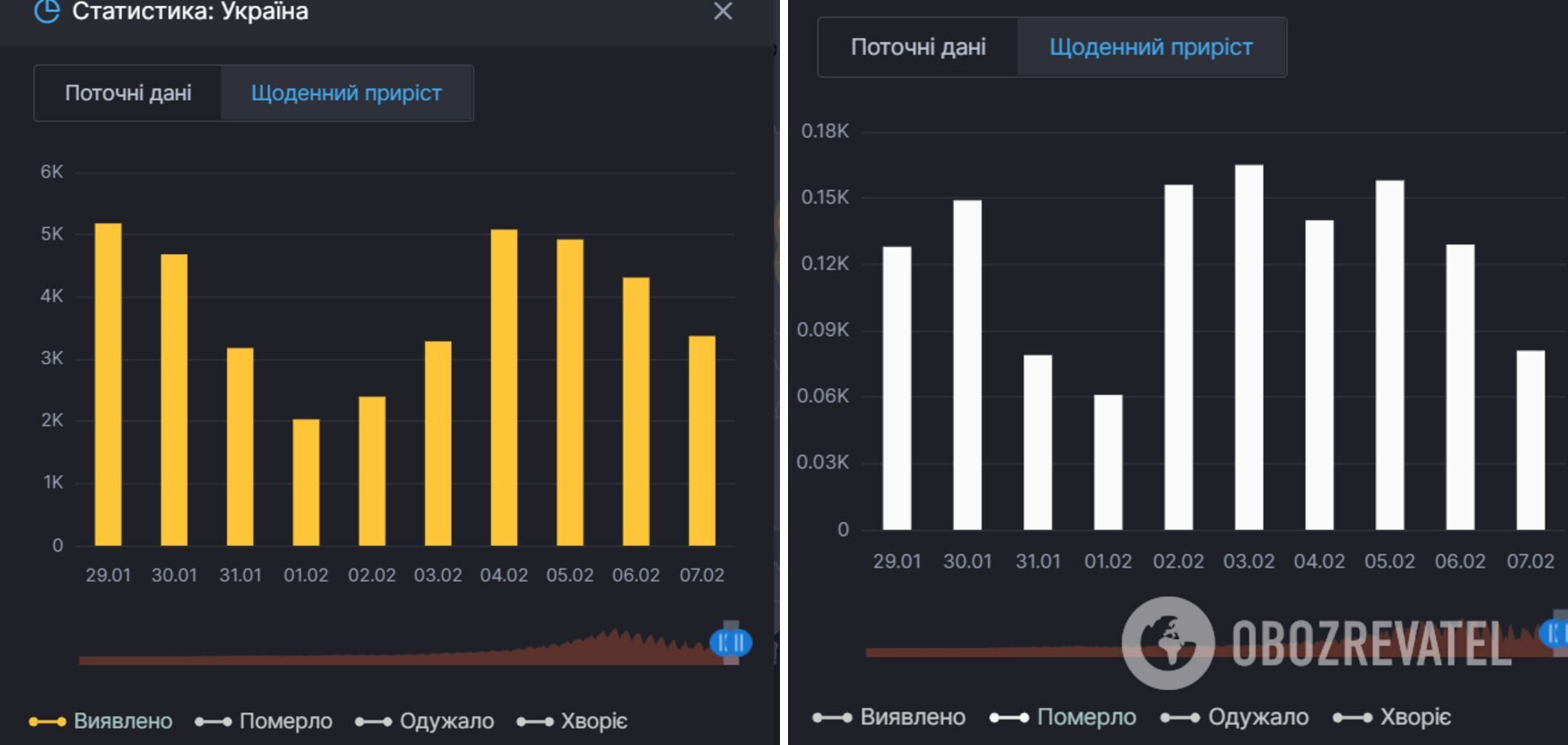Show Одужало series in left legend
The image size is (1568, 745).
(425, 721)
